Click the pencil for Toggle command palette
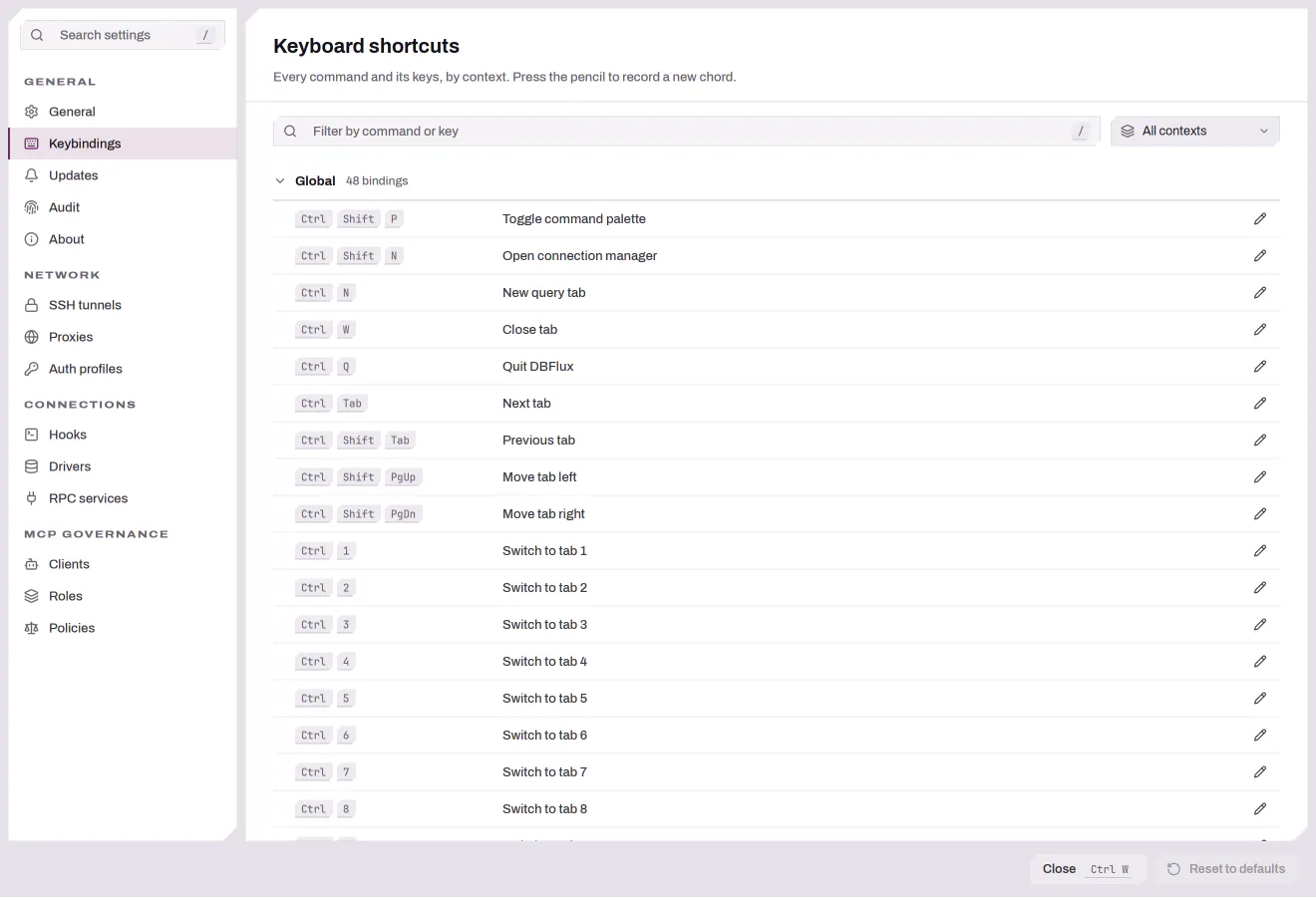This screenshot has width=1316, height=897. 1260,219
